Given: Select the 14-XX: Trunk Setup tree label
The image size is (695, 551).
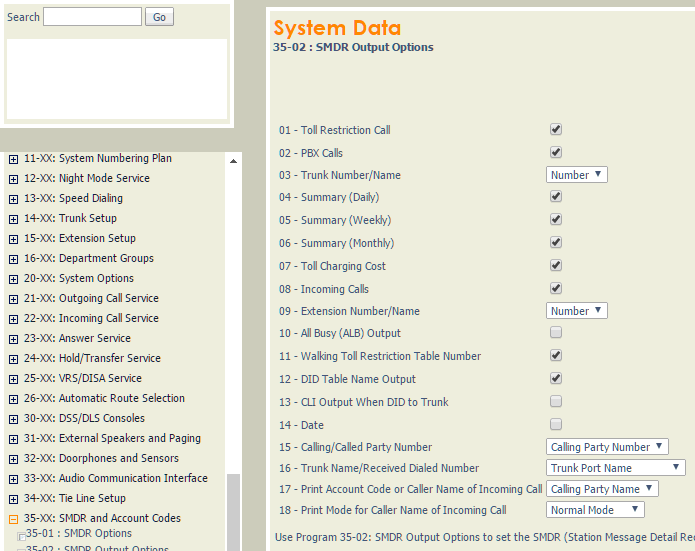Looking at the screenshot, I should (70, 218).
